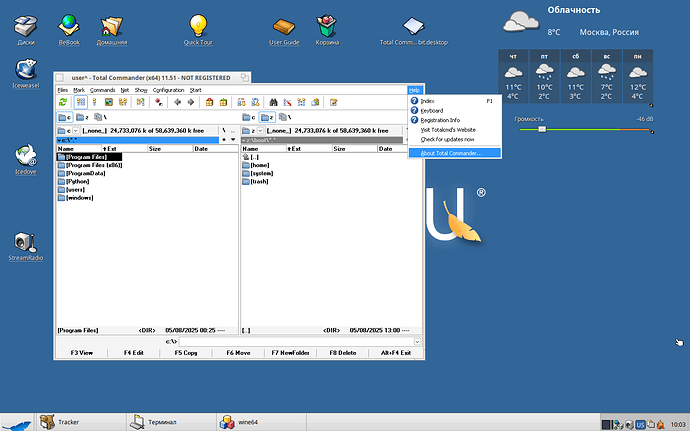Go back with the left arrow toolbar icon
Viewport: 690px width, 431px height.
click(177, 102)
